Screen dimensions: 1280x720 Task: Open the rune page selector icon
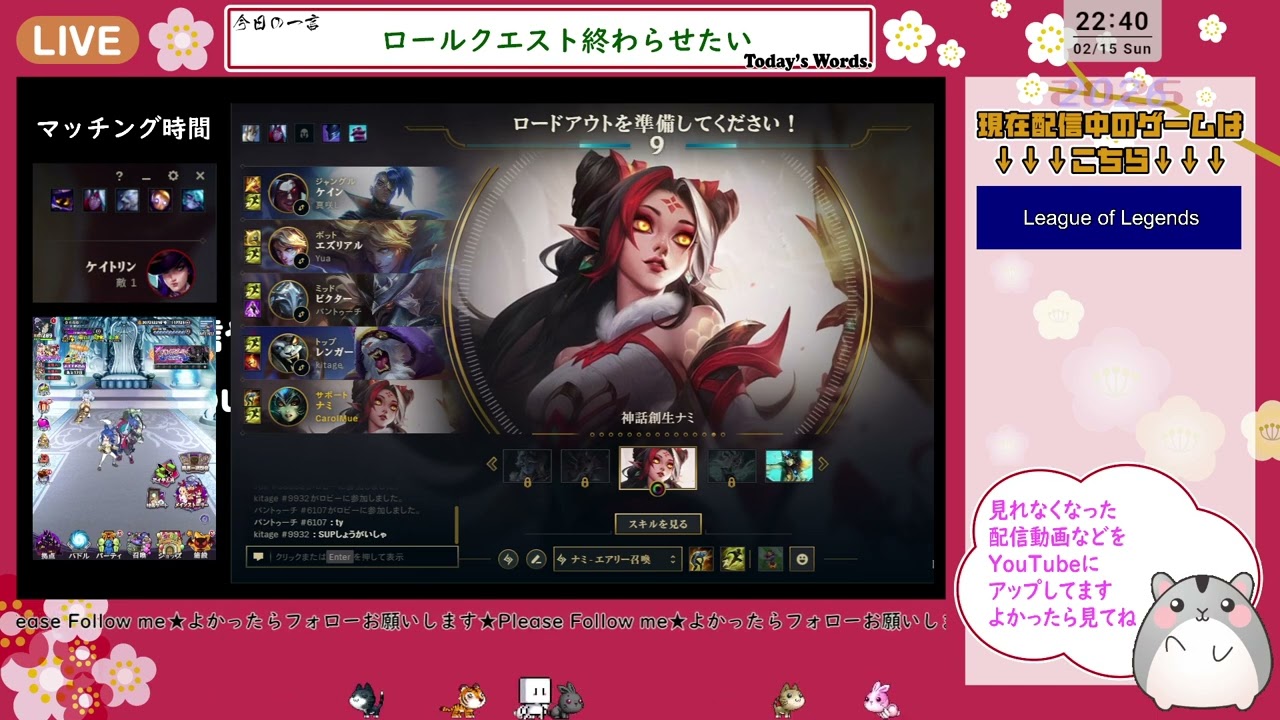(508, 559)
